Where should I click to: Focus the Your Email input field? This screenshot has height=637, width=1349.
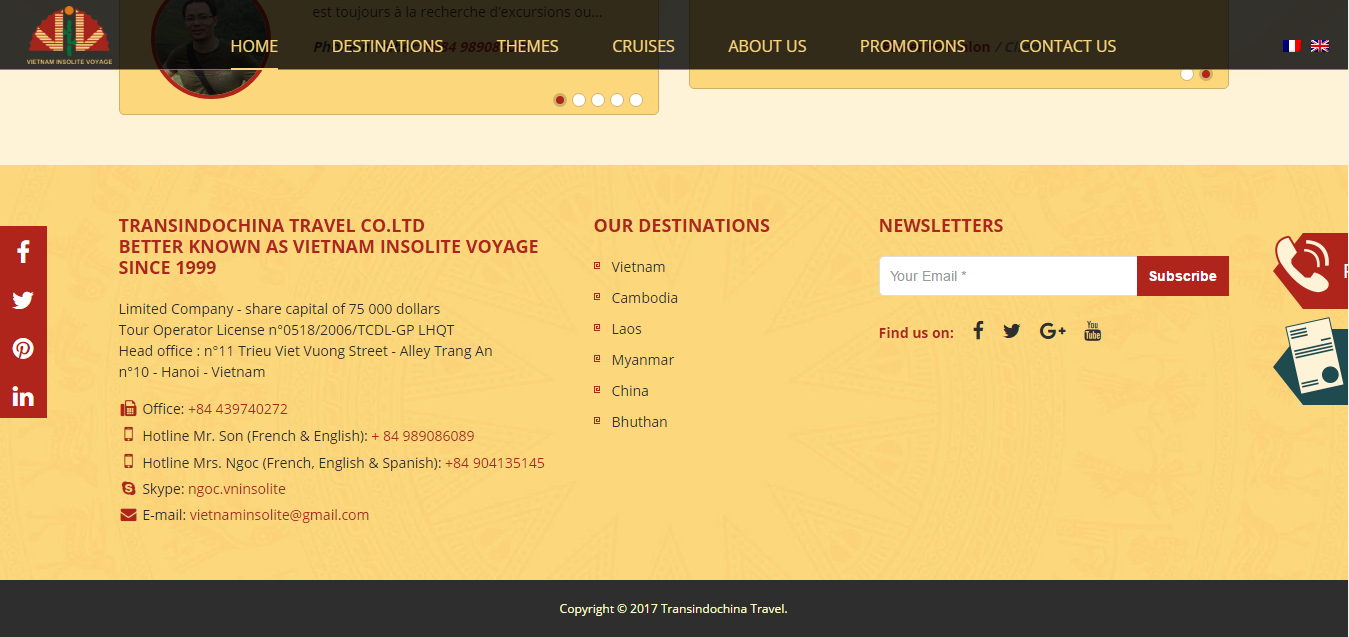click(1008, 276)
